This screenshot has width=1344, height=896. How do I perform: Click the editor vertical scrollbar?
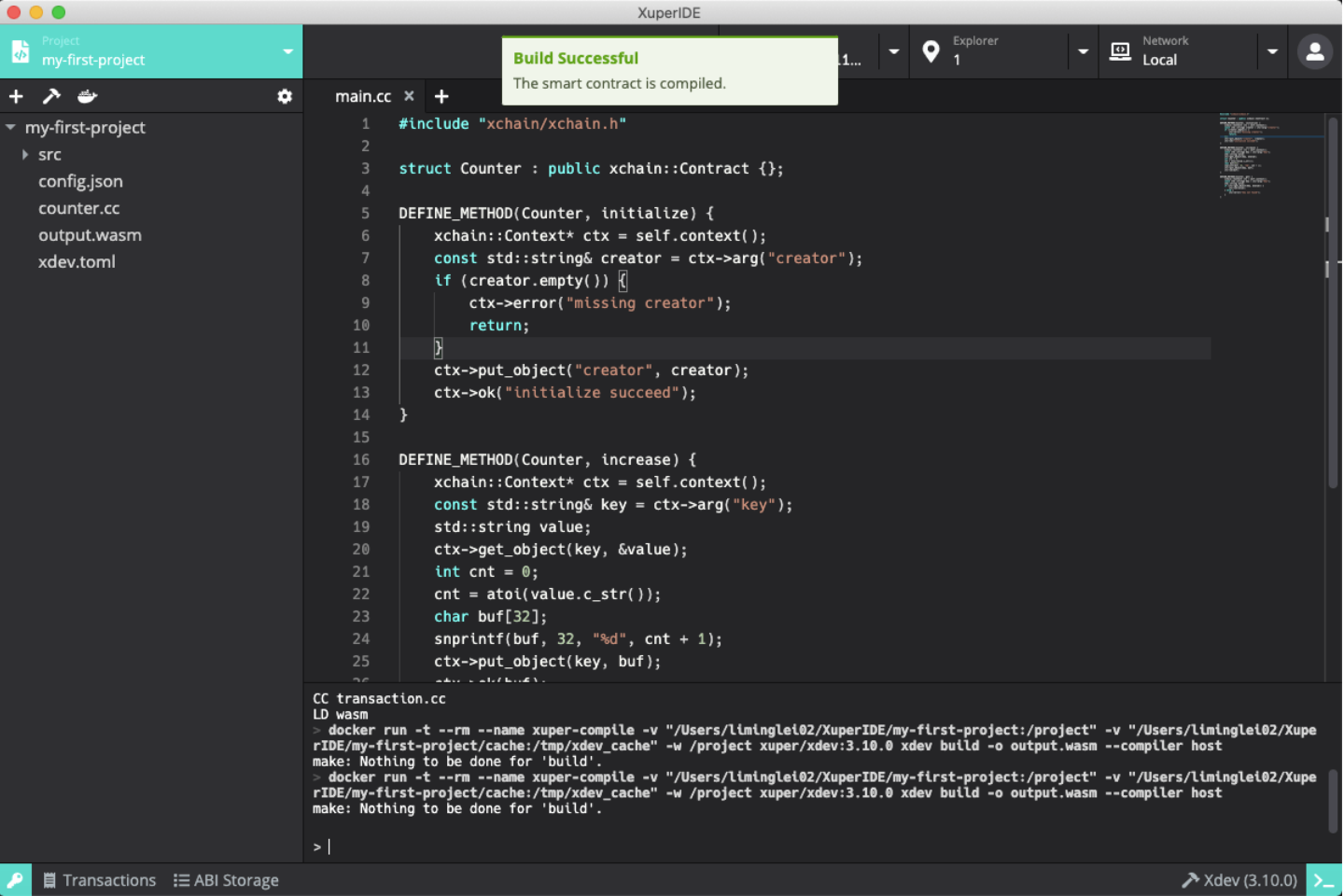click(1333, 302)
